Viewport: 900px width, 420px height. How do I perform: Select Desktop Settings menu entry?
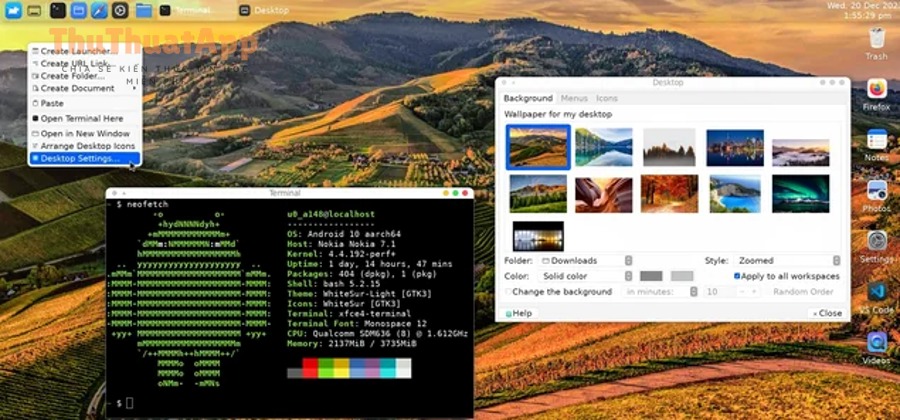[84, 158]
